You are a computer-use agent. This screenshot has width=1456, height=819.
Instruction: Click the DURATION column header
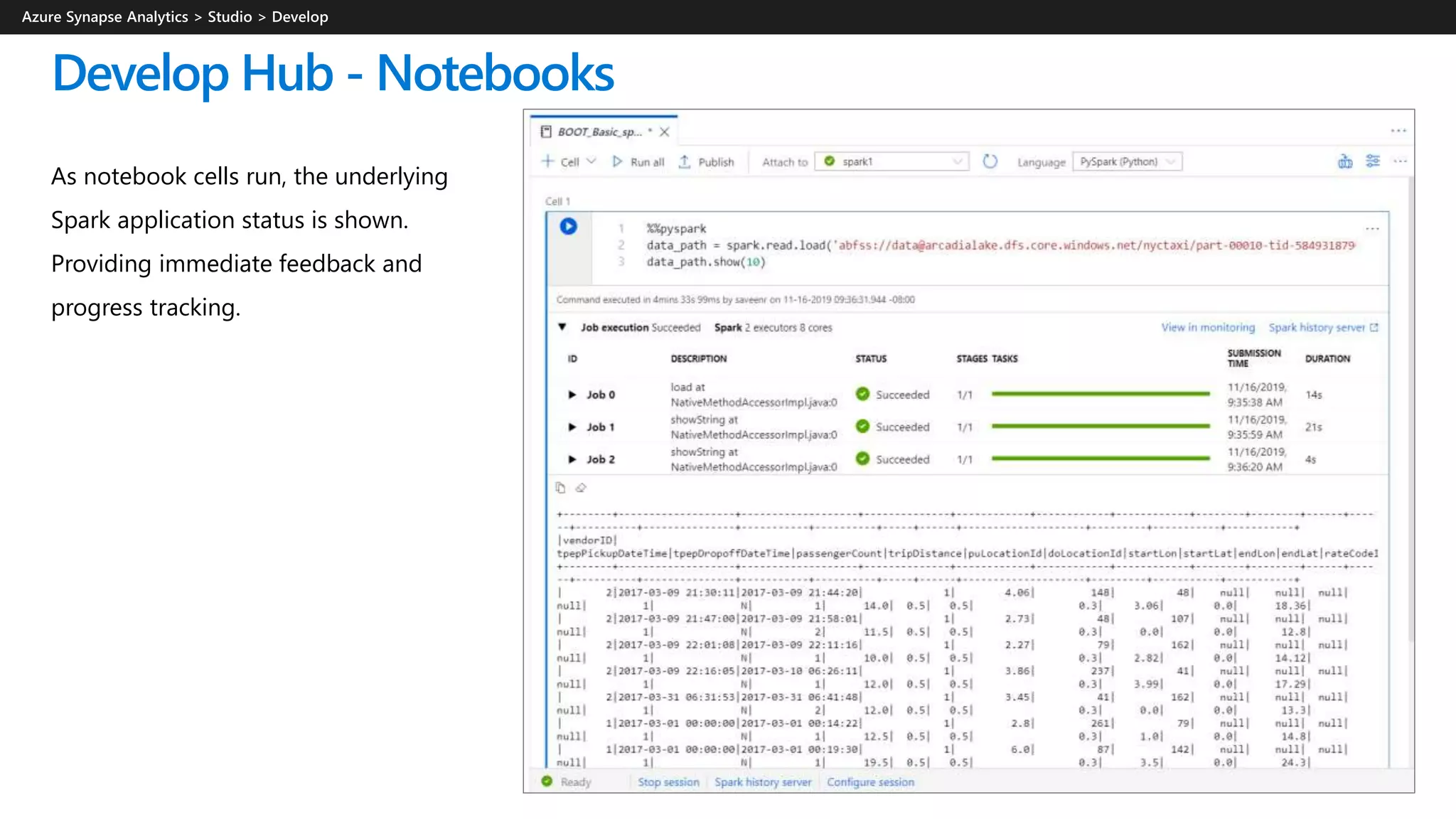(x=1327, y=359)
